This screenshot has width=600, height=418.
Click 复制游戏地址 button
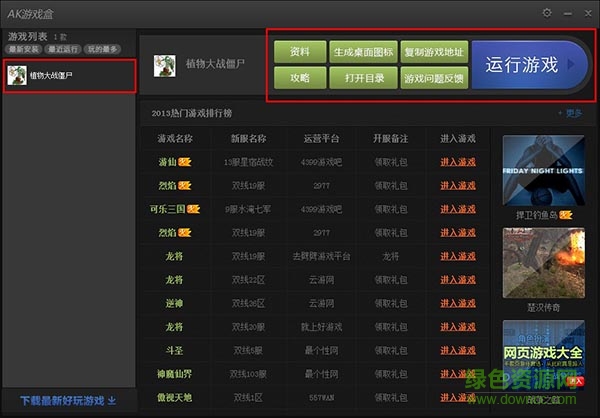[433, 51]
